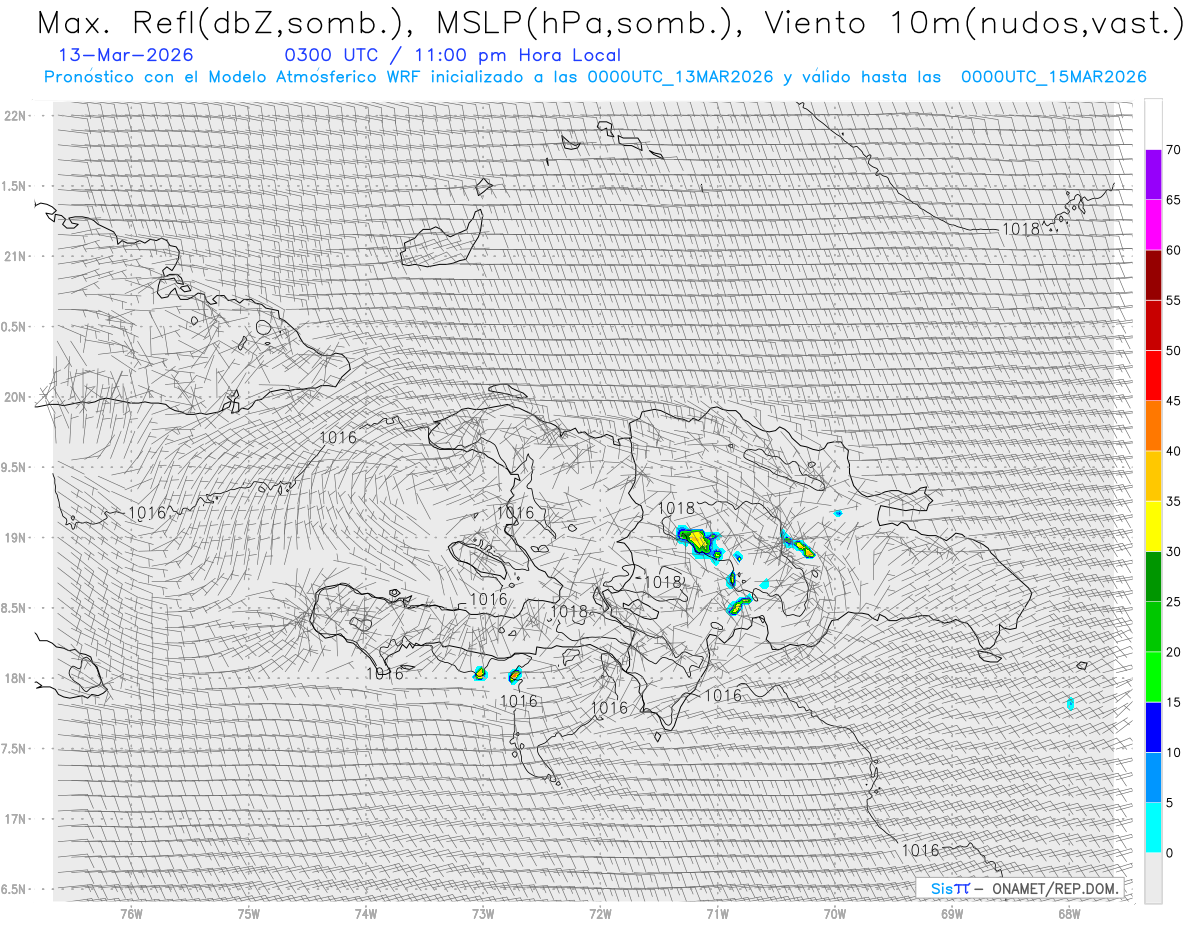Click the '20N' latitude axis label
1200x927 pixels.
pyautogui.click(x=15, y=397)
